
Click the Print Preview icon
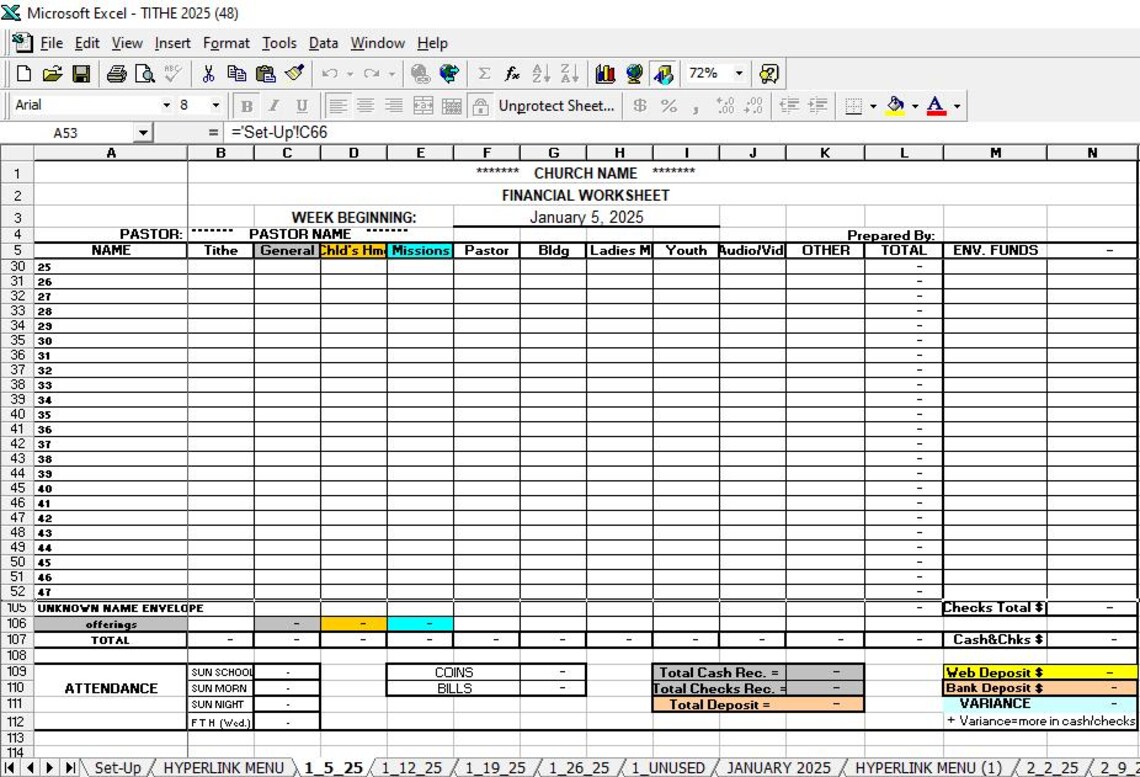pyautogui.click(x=146, y=72)
